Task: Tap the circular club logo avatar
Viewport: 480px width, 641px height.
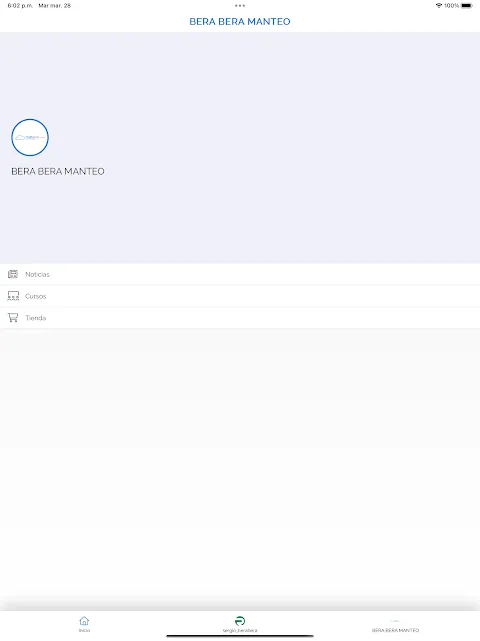Action: pyautogui.click(x=30, y=137)
